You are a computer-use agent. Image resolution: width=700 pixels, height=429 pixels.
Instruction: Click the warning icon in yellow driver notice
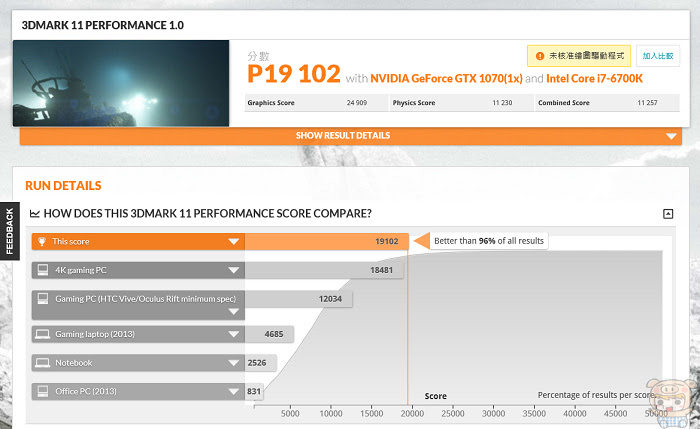[540, 56]
